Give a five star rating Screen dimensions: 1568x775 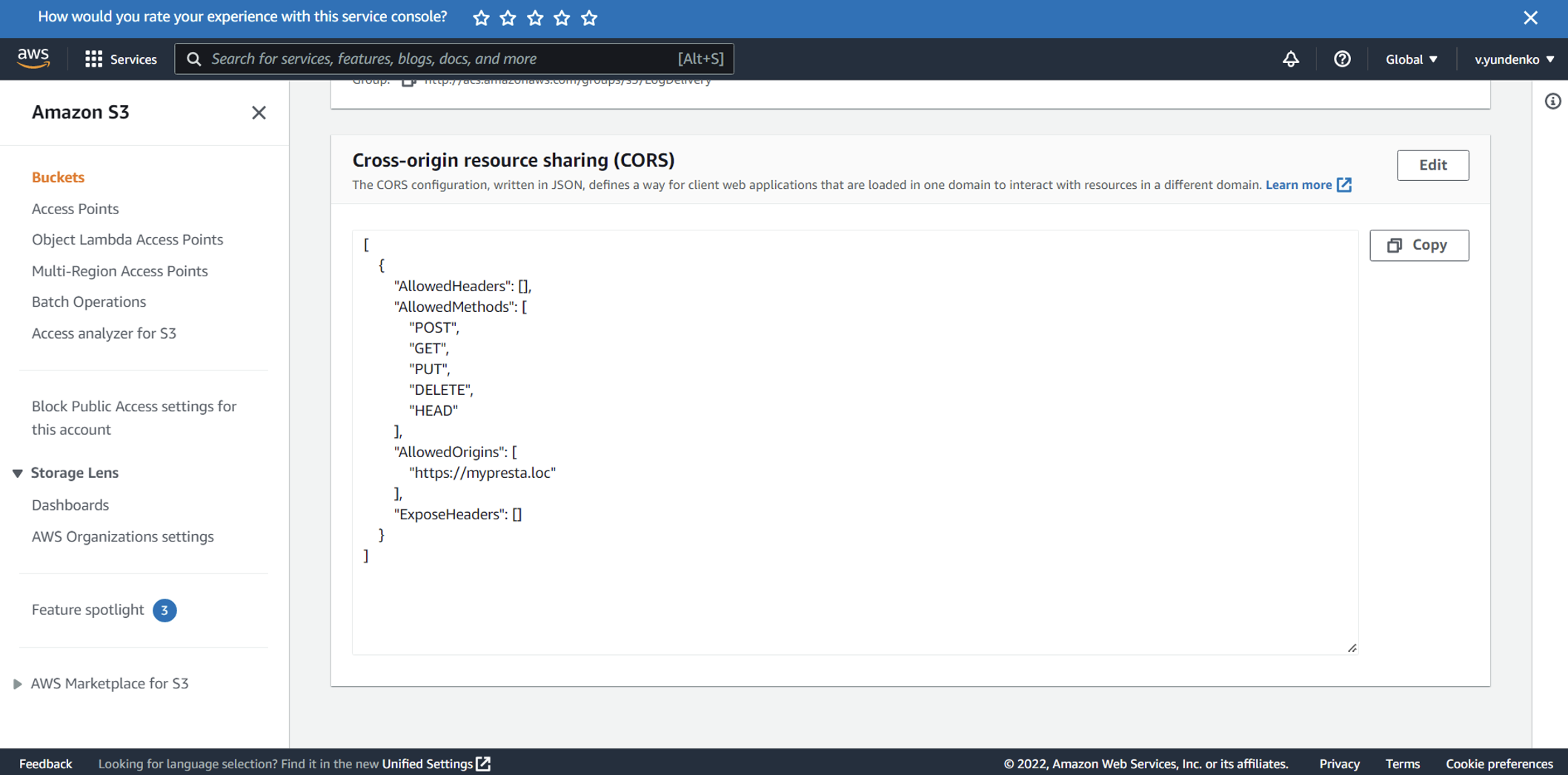589,17
